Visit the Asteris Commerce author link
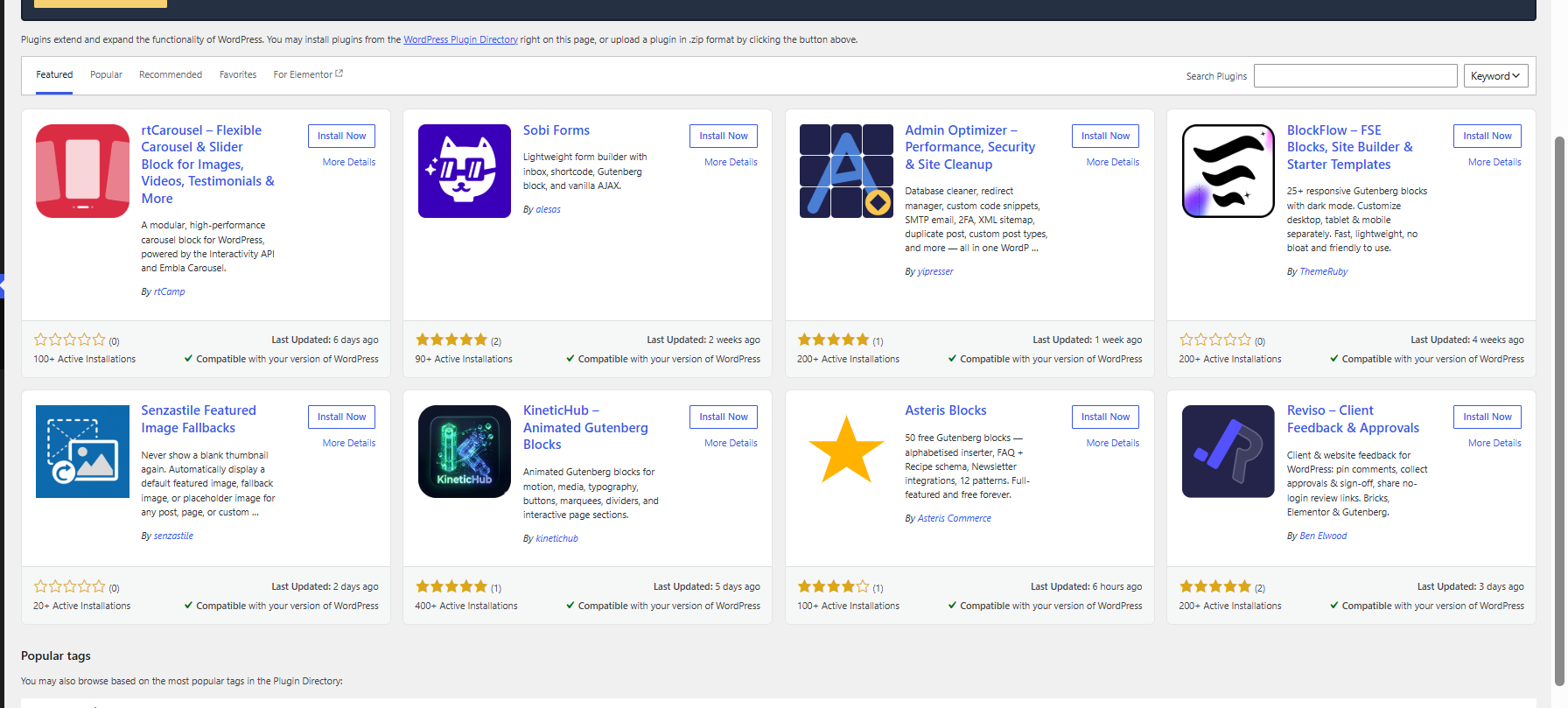 [x=955, y=519]
